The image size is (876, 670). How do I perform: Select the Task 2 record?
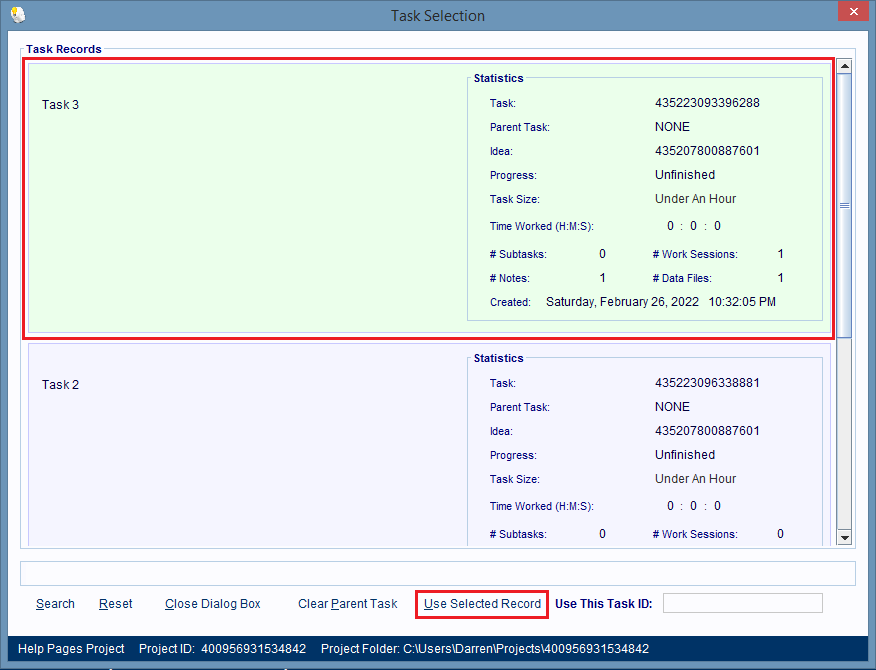click(x=240, y=450)
